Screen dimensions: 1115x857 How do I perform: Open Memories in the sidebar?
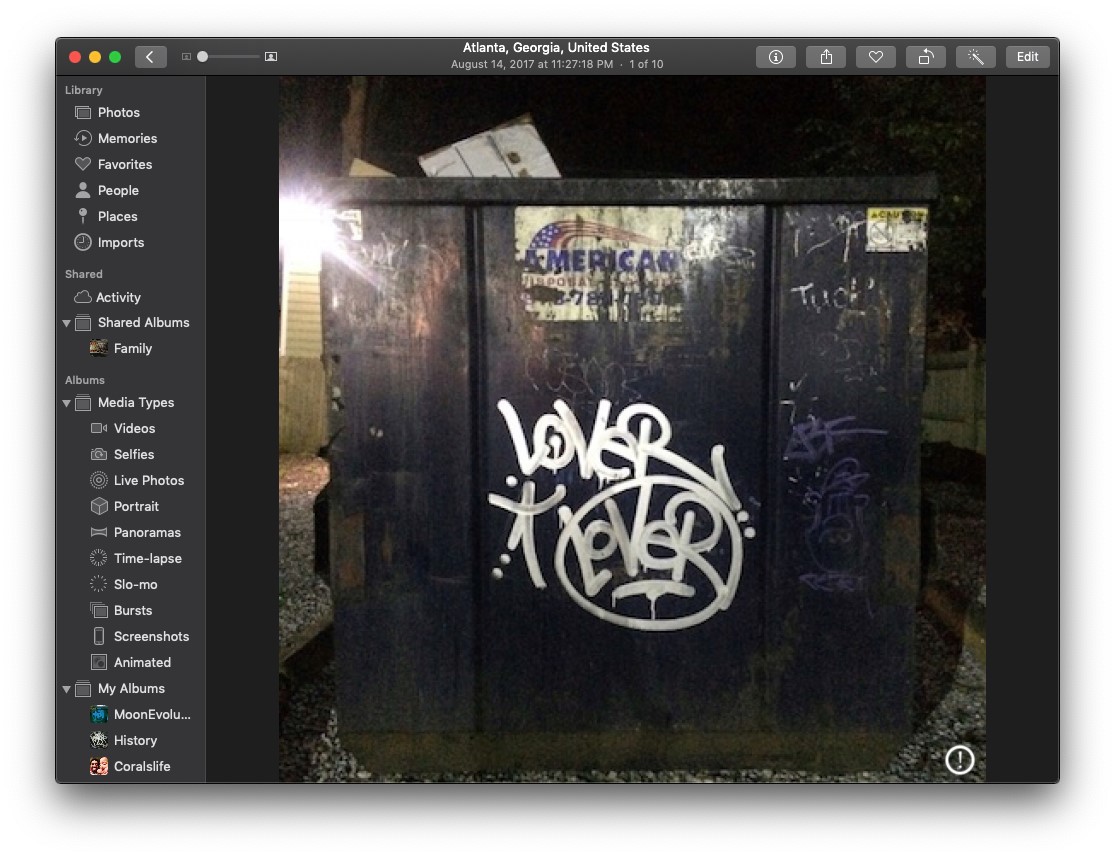pos(127,139)
